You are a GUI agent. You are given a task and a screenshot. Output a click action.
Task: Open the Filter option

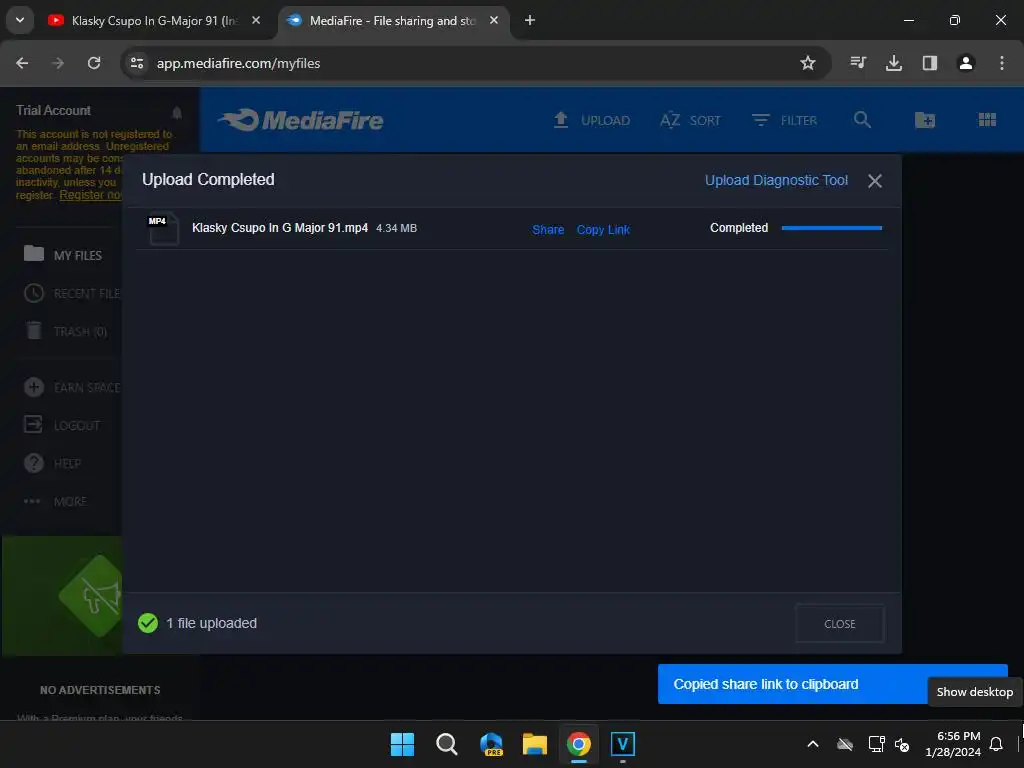(784, 120)
